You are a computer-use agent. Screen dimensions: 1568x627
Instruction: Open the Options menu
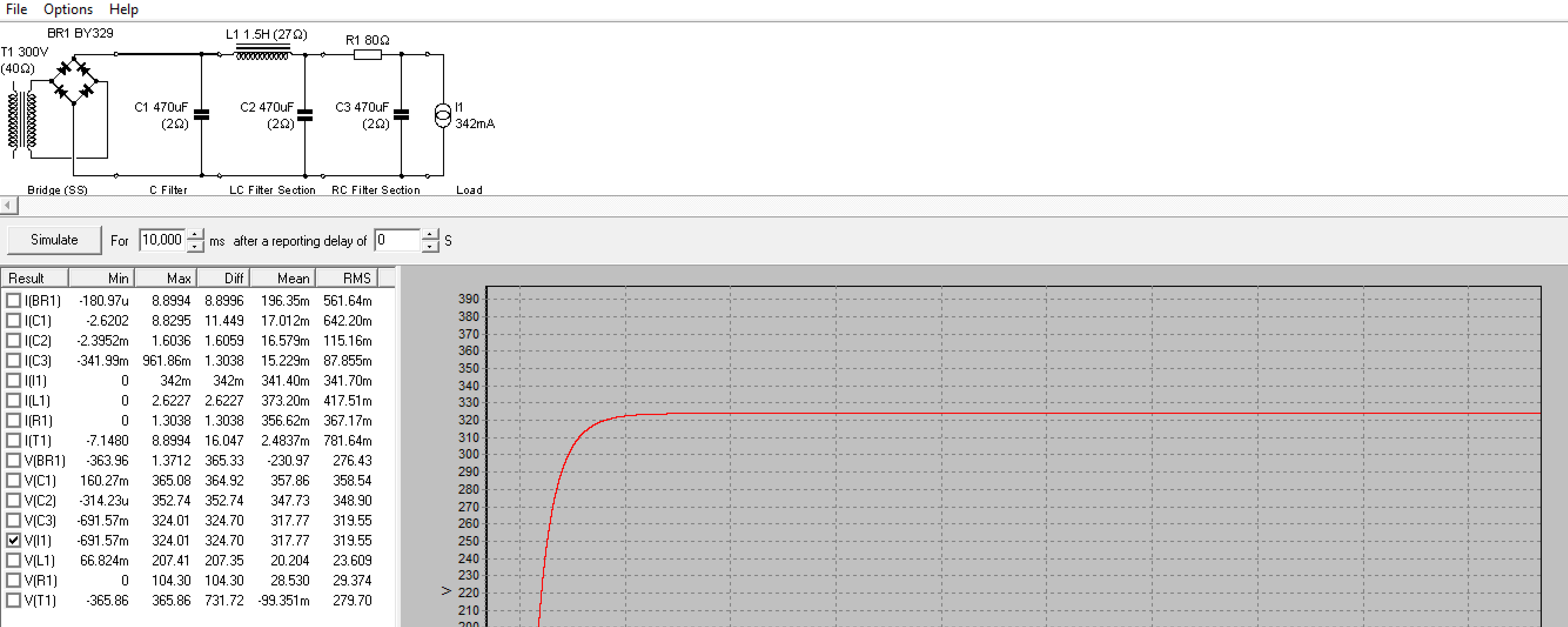[x=68, y=9]
